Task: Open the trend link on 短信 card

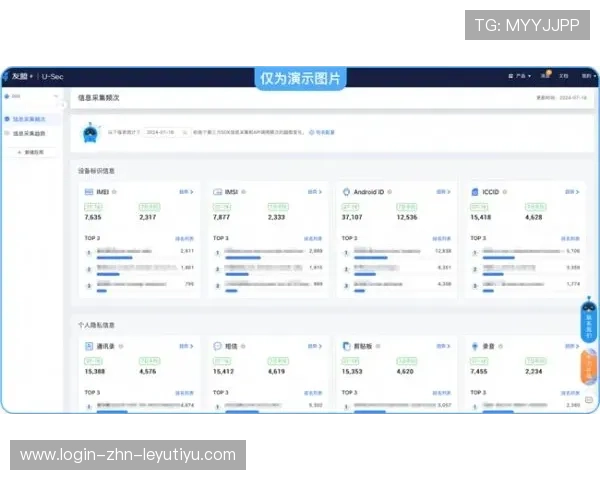Action: (x=315, y=346)
